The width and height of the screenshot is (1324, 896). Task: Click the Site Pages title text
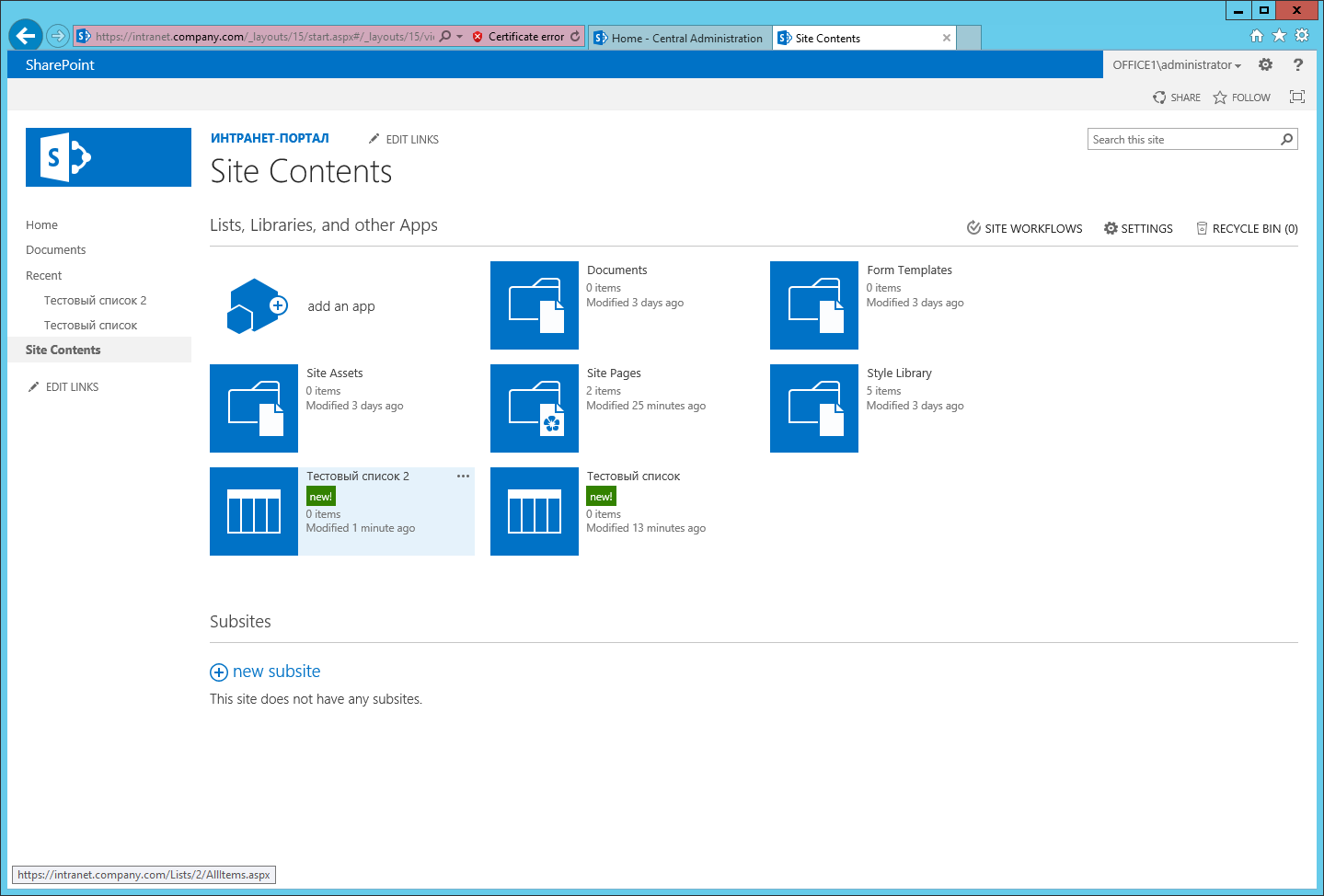pos(614,373)
